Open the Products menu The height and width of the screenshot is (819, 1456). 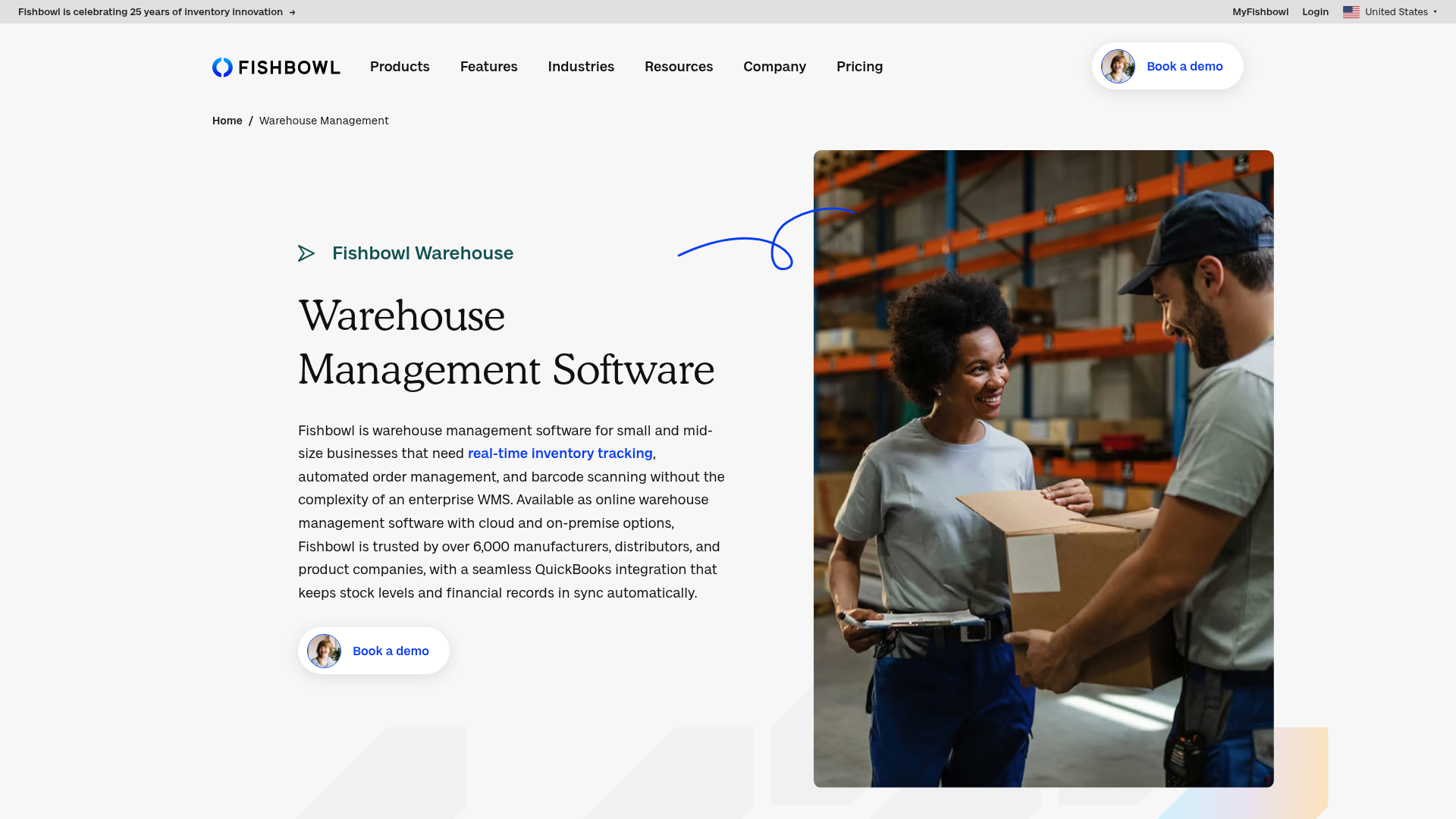pyautogui.click(x=400, y=67)
